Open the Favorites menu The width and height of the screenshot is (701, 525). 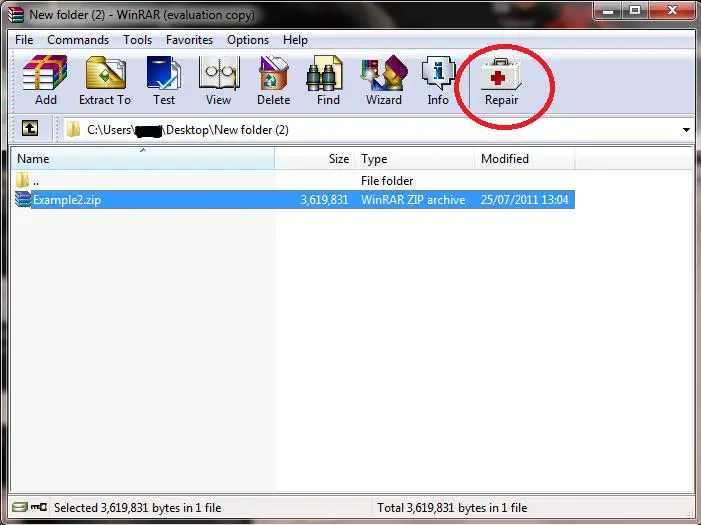point(189,40)
